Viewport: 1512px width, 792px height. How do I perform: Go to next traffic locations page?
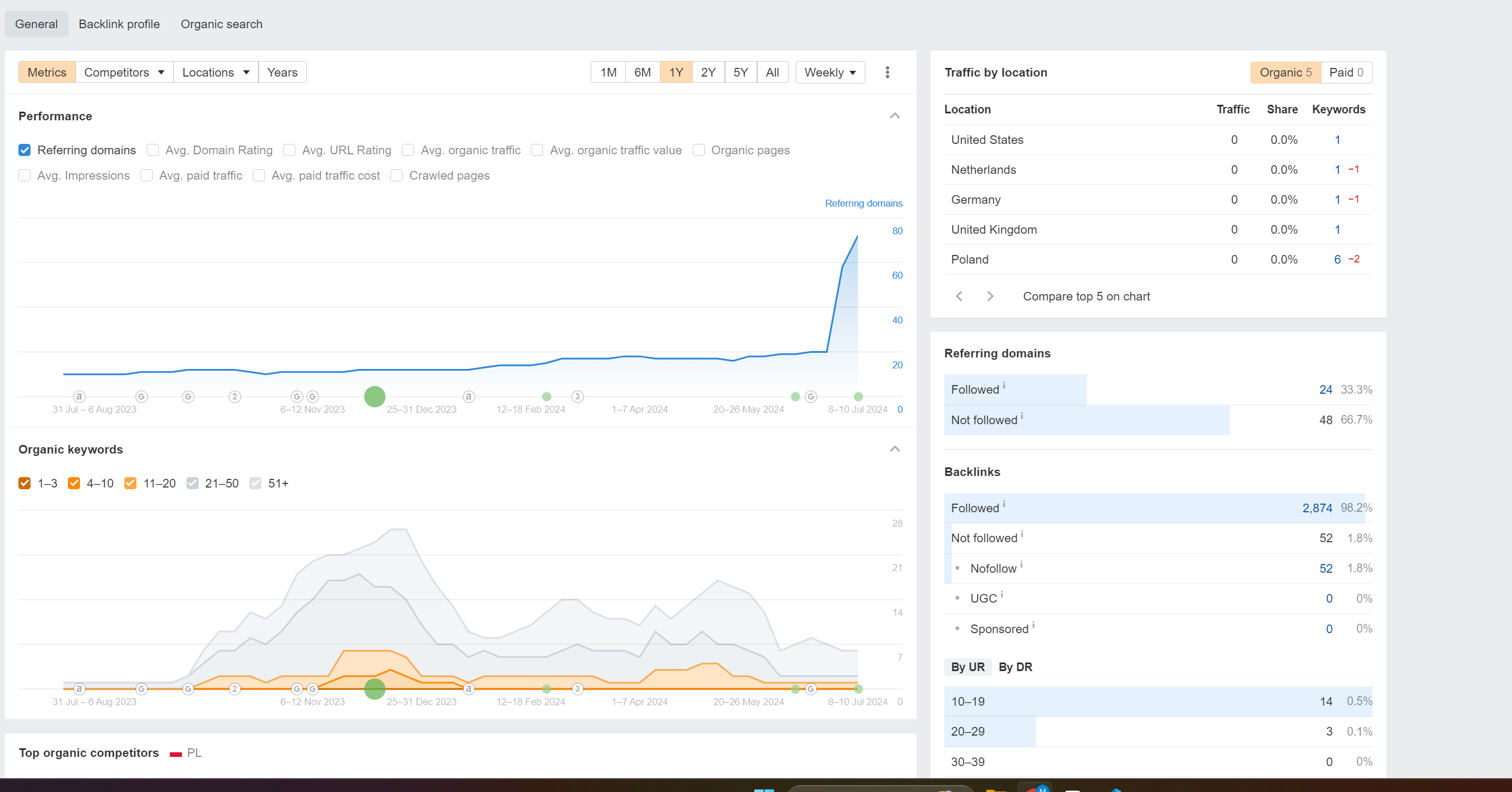990,296
